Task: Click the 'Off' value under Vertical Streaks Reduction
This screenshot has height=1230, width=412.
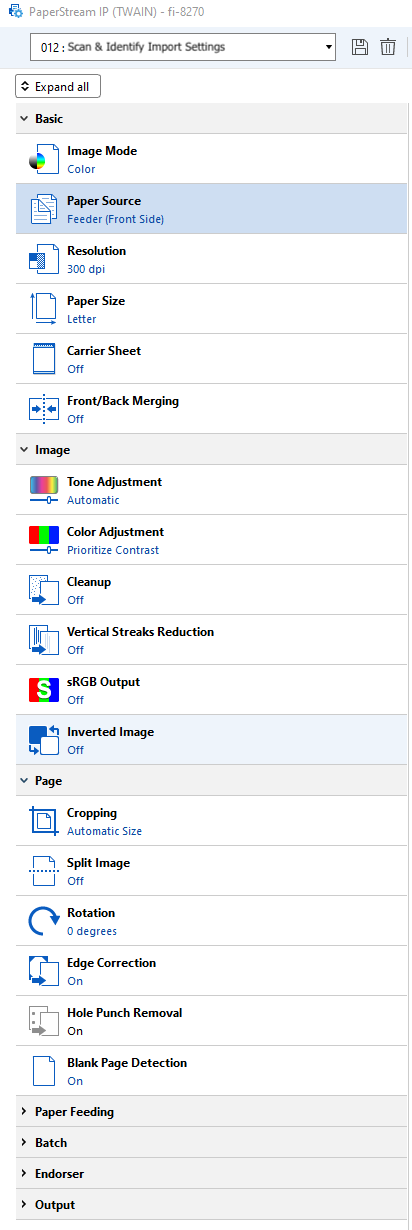Action: pos(75,650)
